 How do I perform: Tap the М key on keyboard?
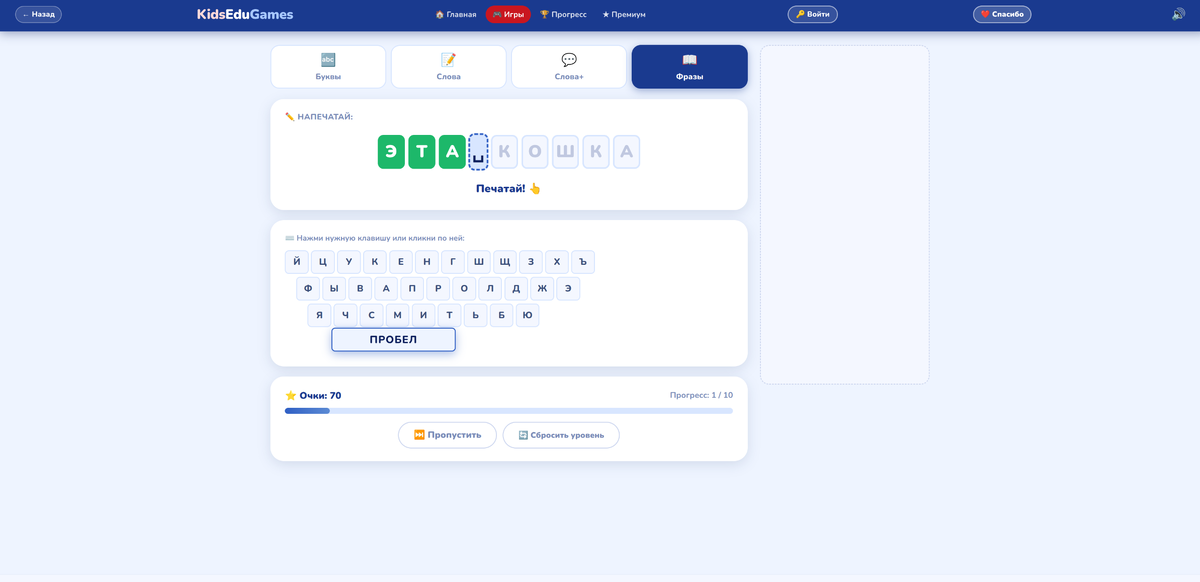pyautogui.click(x=397, y=315)
